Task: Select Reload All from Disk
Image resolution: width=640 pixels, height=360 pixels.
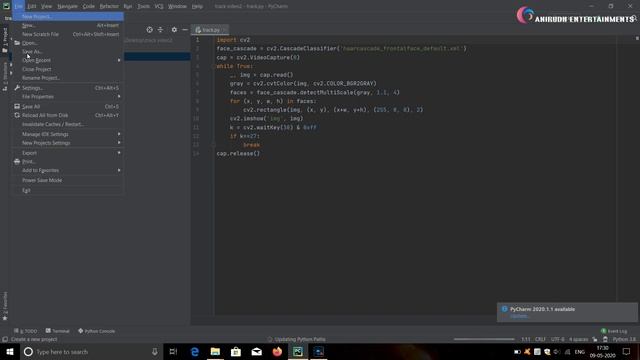Action: [68, 115]
